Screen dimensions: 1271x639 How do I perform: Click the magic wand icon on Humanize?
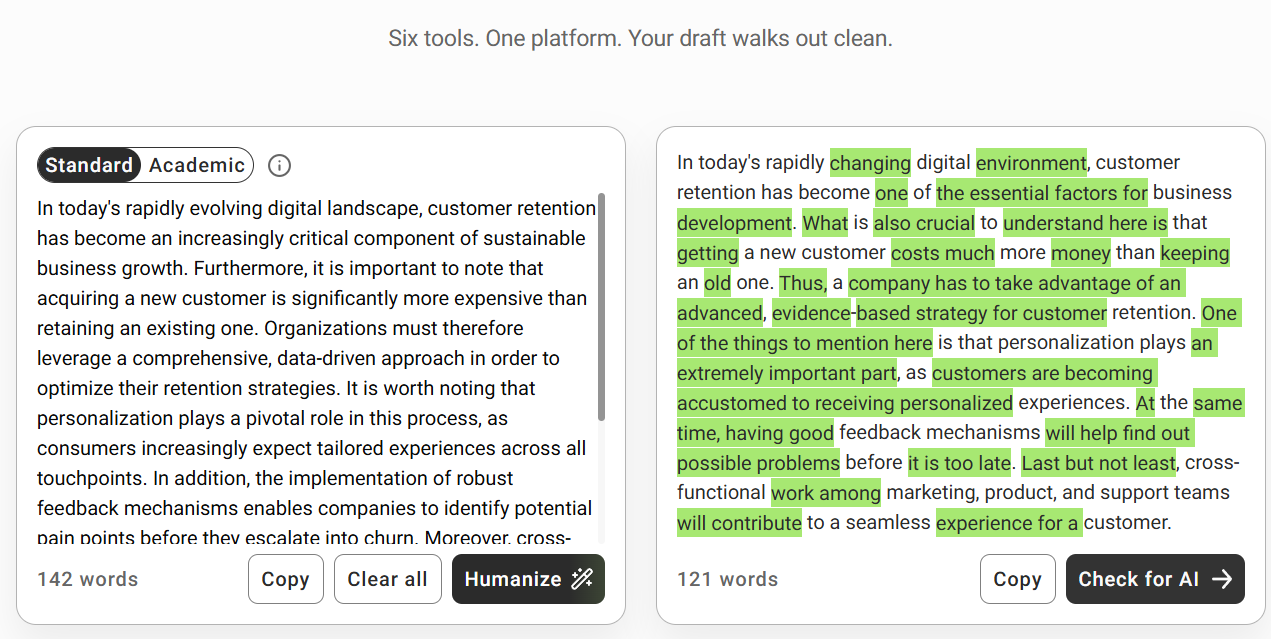[x=581, y=579]
